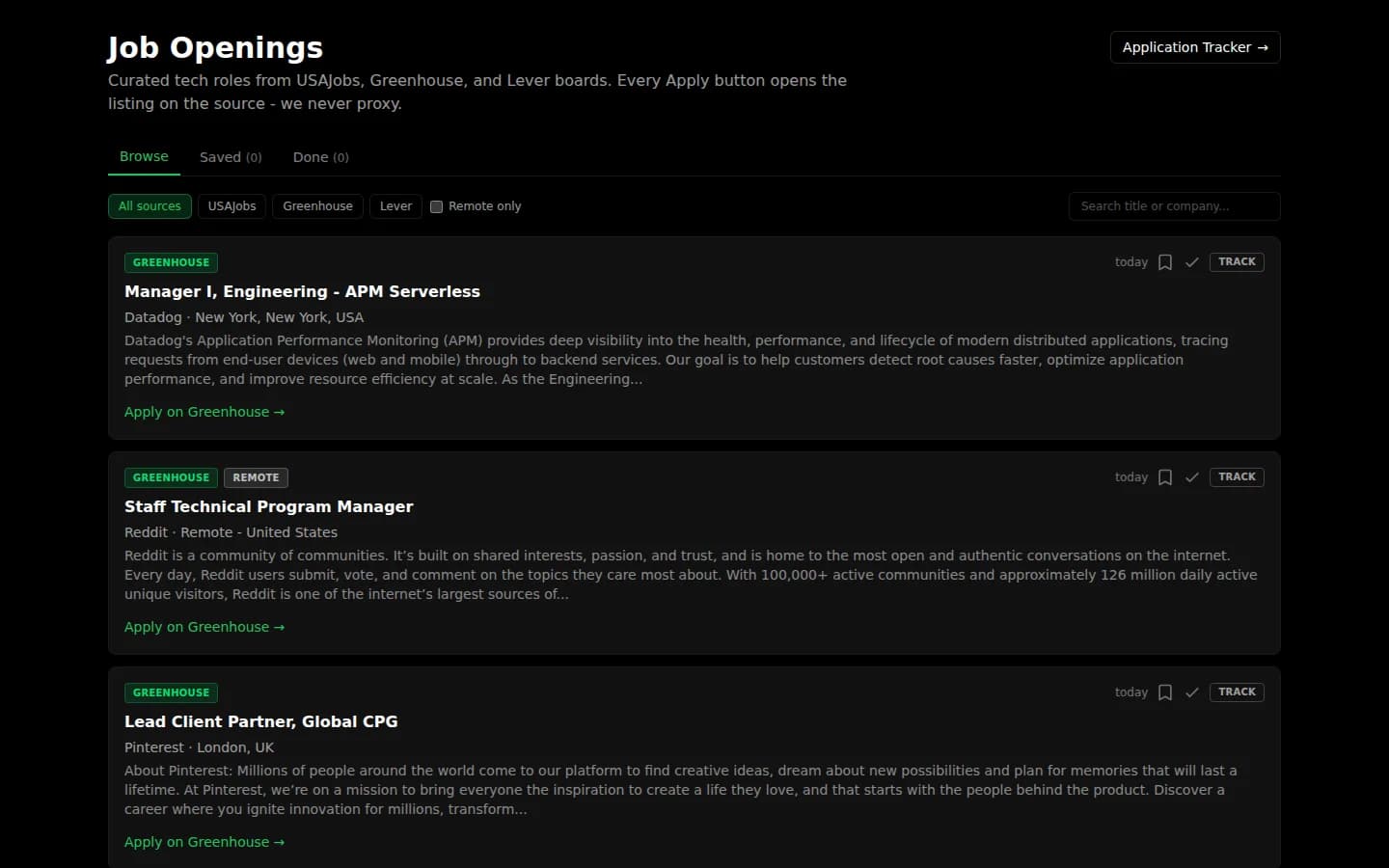Click the Reddit · Remote - United States text
Screen dimensions: 1389x868
click(x=231, y=532)
